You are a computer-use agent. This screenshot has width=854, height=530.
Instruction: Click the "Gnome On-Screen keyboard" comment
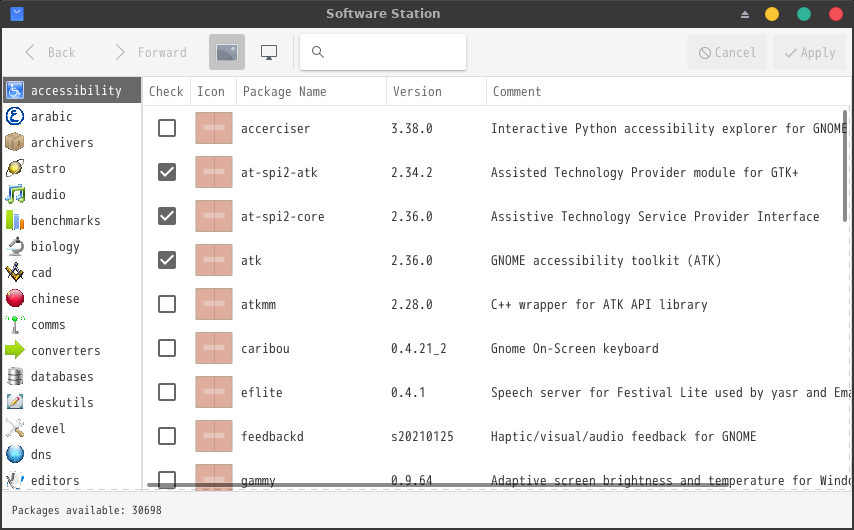(575, 349)
